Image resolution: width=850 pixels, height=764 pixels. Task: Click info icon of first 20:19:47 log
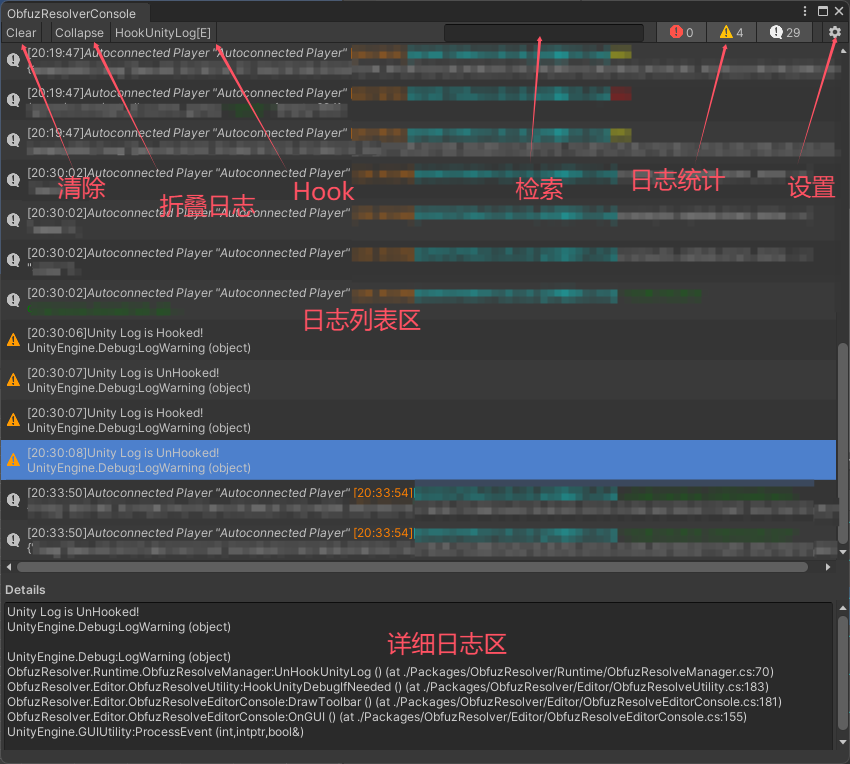(x=13, y=60)
